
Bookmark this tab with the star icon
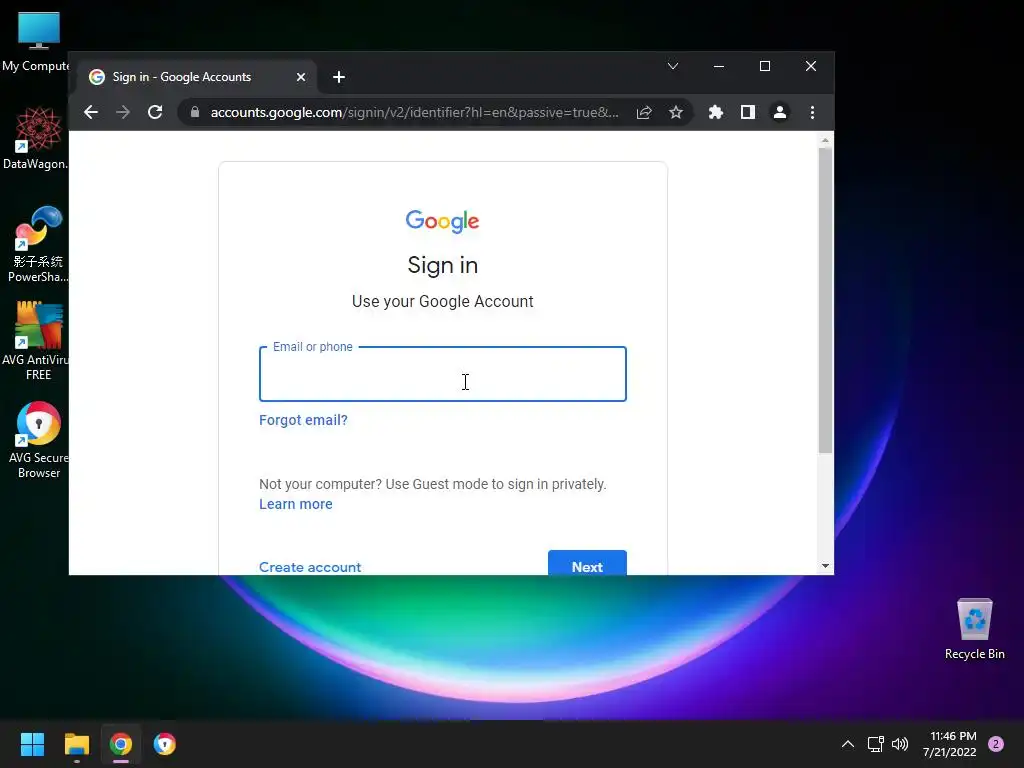[676, 112]
